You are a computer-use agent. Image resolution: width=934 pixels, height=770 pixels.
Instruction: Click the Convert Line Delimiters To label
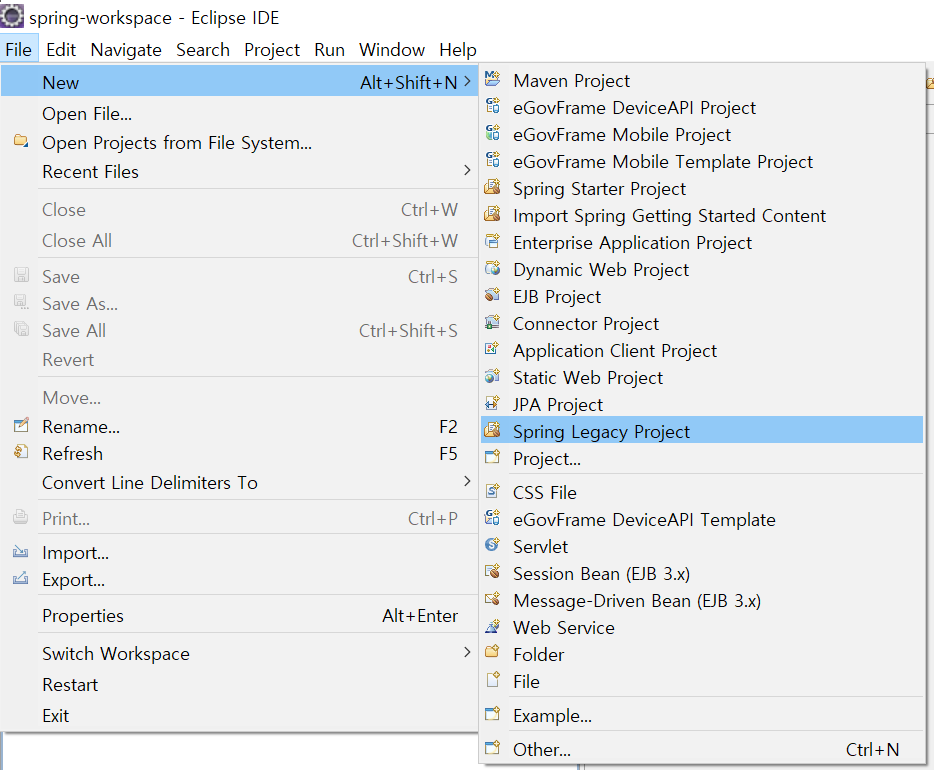point(150,482)
